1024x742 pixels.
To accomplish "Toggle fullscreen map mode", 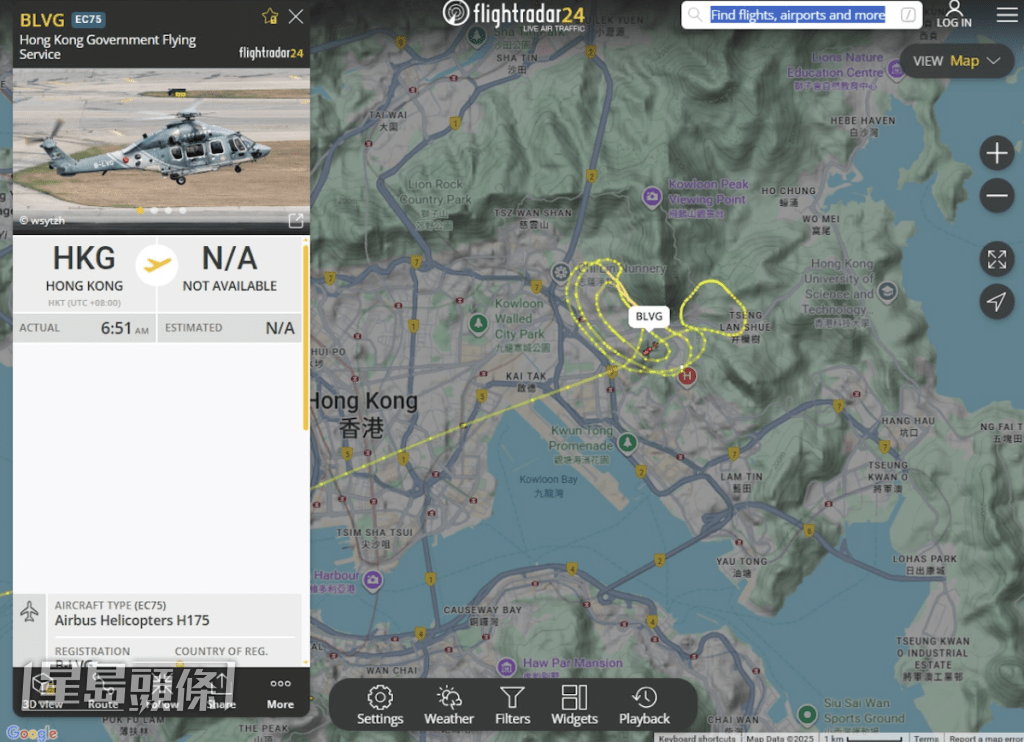I will pyautogui.click(x=997, y=259).
